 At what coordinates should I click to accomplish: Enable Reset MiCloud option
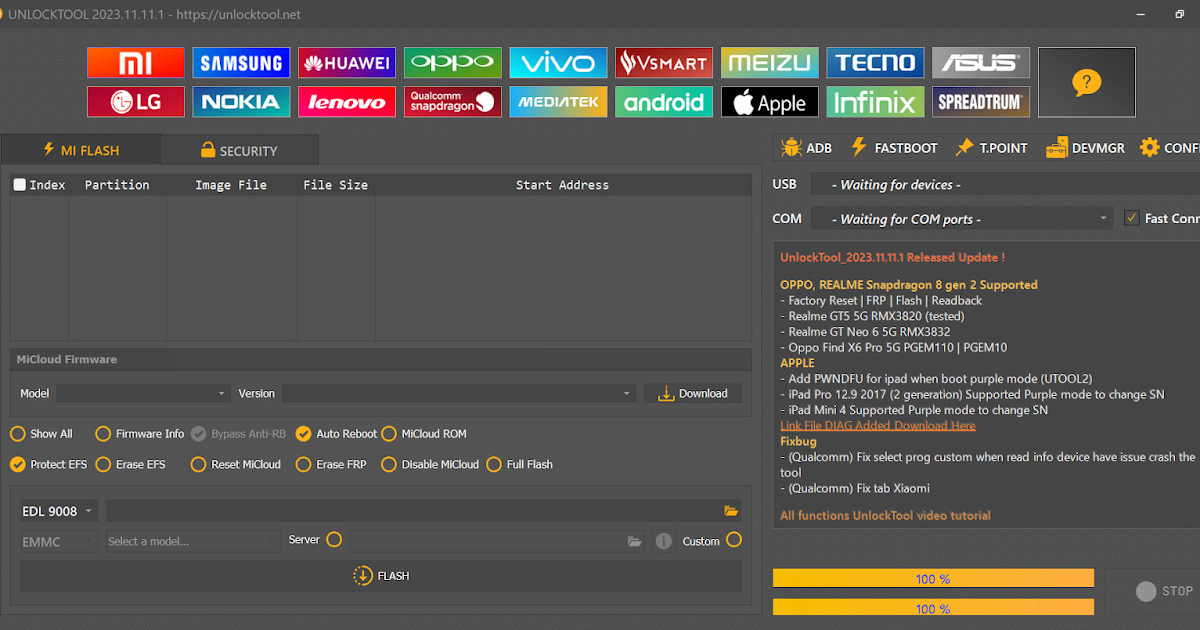236,464
